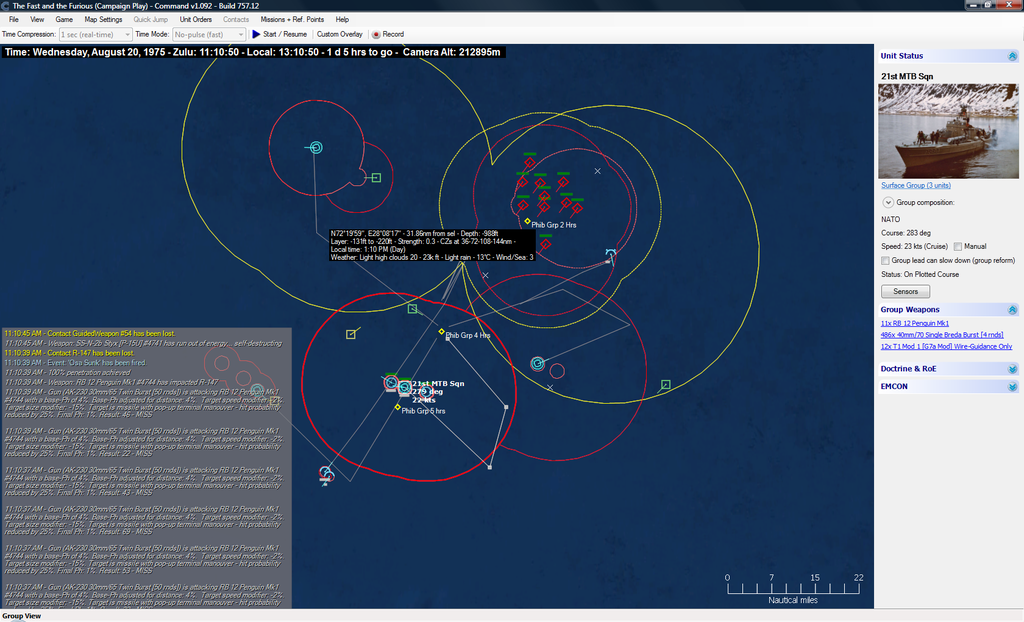Click the green square contact at far right
Screen dimensions: 1024x622
665,384
